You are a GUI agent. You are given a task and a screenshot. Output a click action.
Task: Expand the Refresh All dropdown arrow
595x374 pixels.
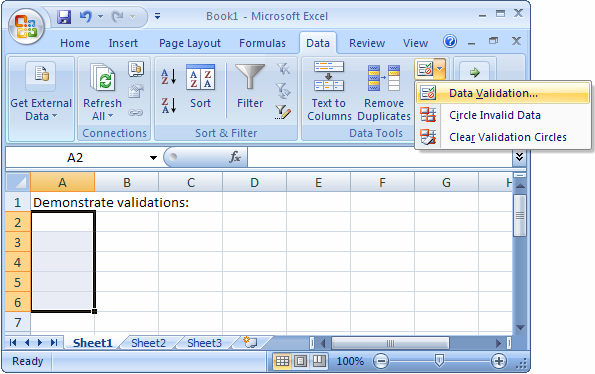tap(110, 116)
